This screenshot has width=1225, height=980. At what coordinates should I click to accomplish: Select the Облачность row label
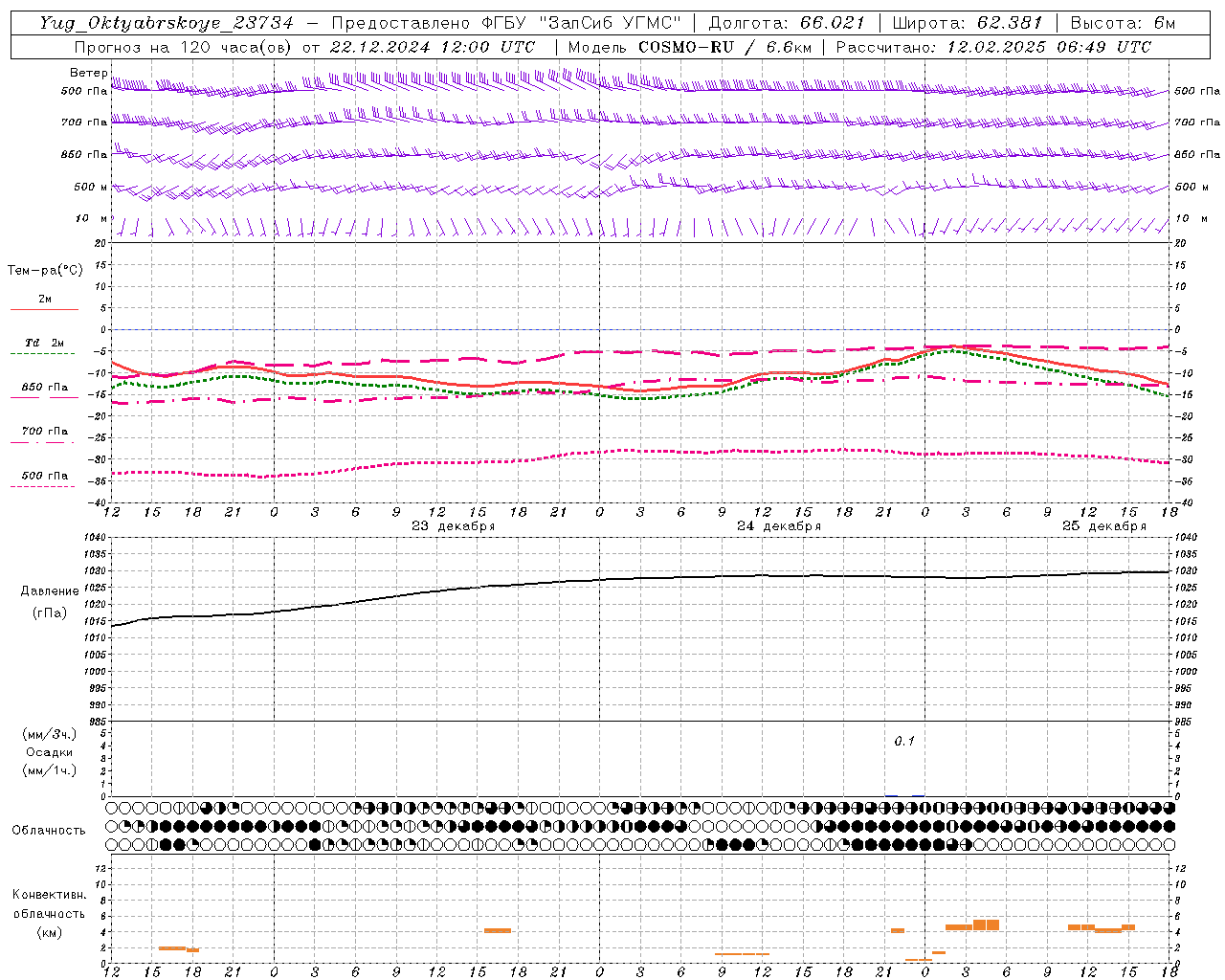click(49, 831)
